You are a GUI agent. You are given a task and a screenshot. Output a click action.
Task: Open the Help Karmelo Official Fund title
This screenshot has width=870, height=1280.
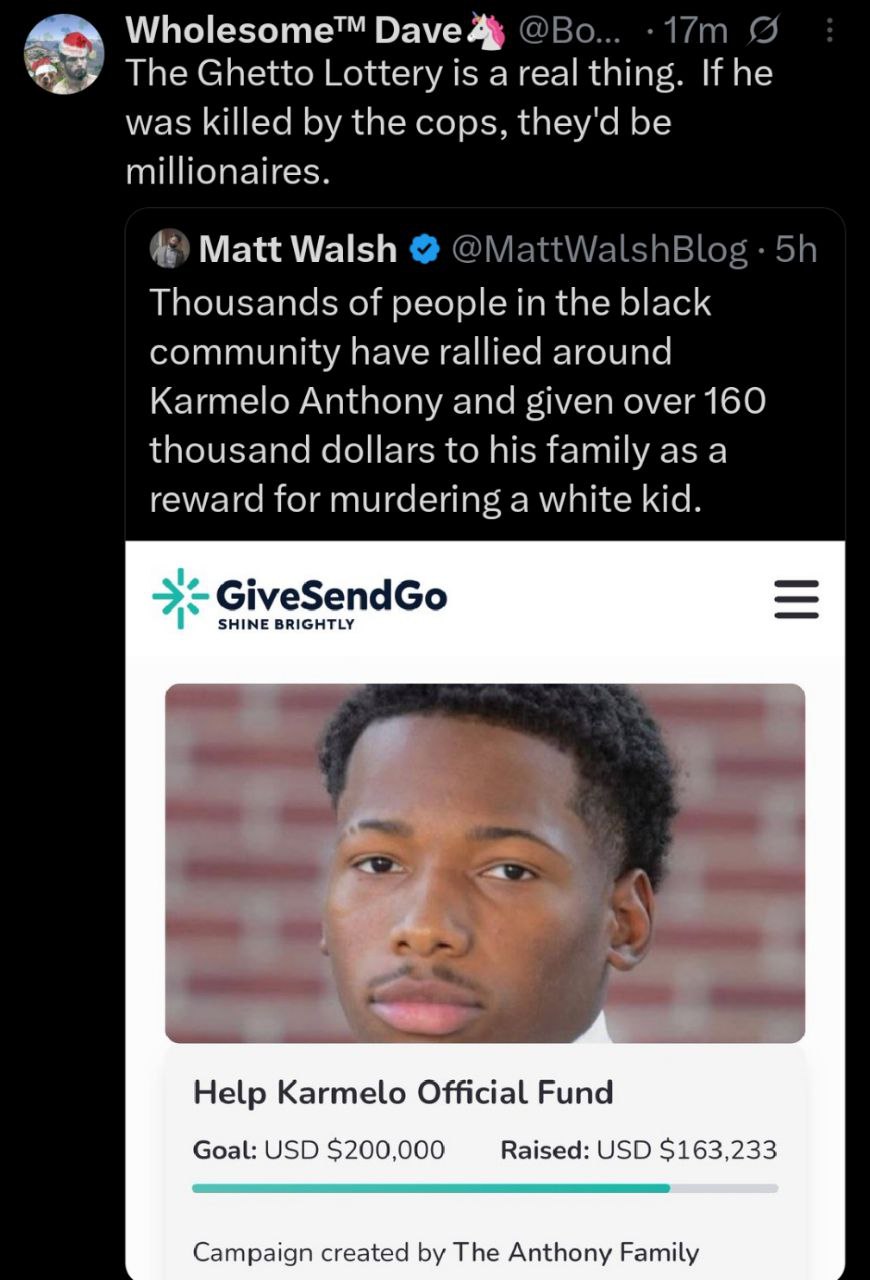click(403, 1092)
